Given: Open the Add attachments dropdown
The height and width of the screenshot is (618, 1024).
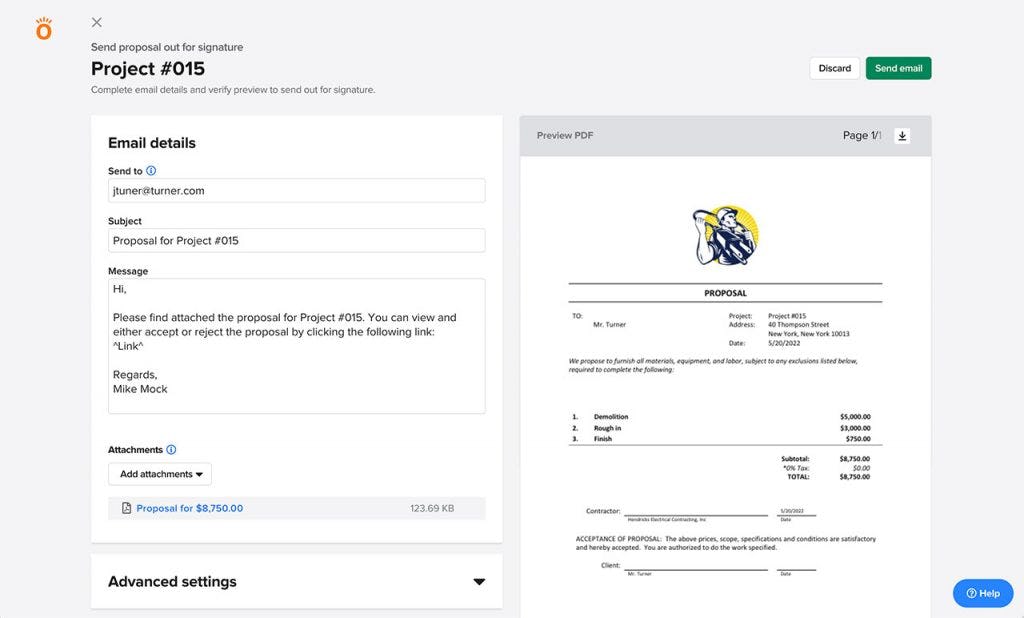Looking at the screenshot, I should click(x=159, y=474).
